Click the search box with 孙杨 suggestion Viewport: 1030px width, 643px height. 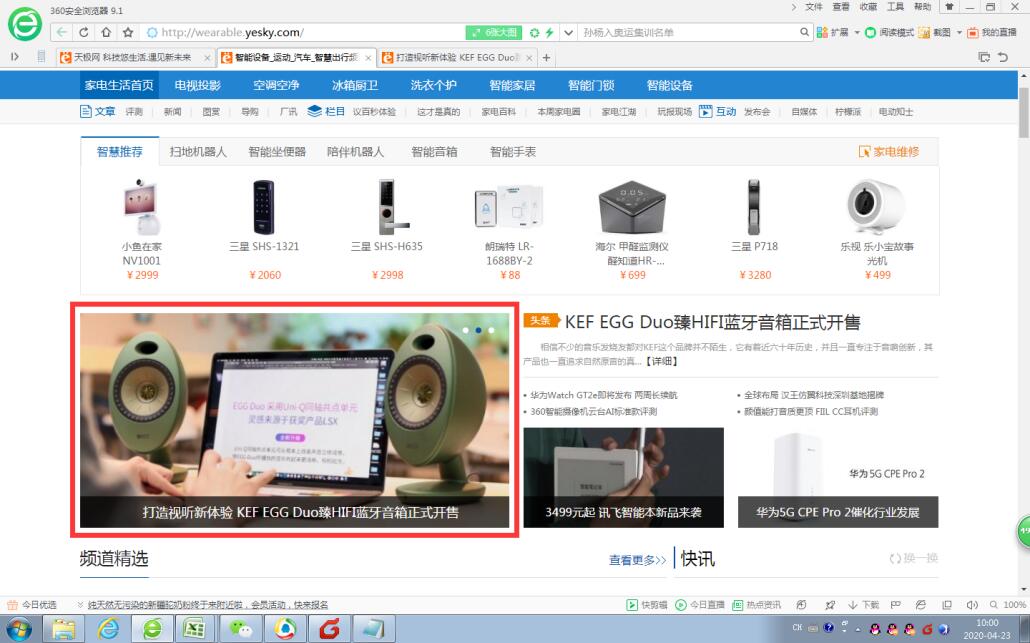(x=688, y=32)
